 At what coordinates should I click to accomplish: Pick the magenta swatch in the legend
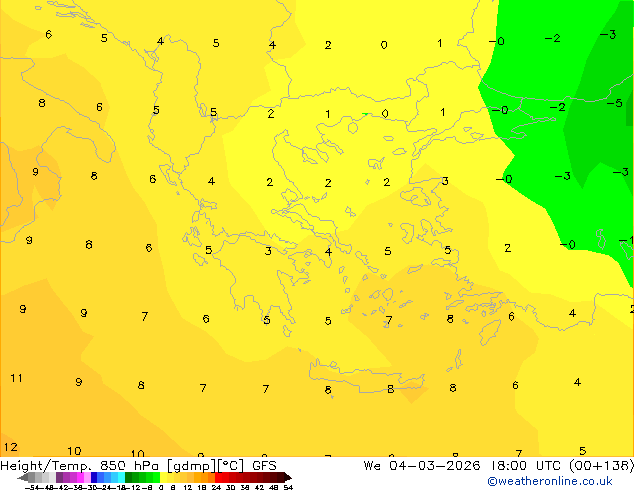[x=80, y=477]
